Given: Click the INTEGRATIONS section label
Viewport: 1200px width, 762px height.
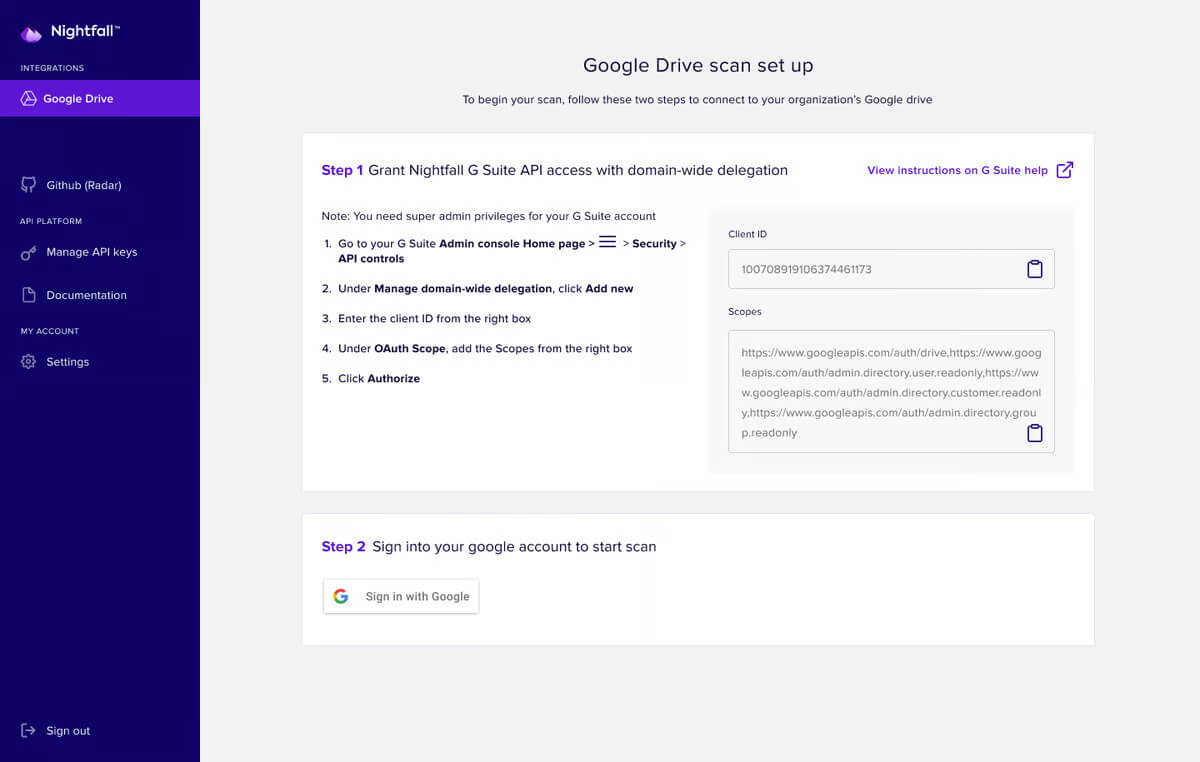Looking at the screenshot, I should tap(52, 68).
